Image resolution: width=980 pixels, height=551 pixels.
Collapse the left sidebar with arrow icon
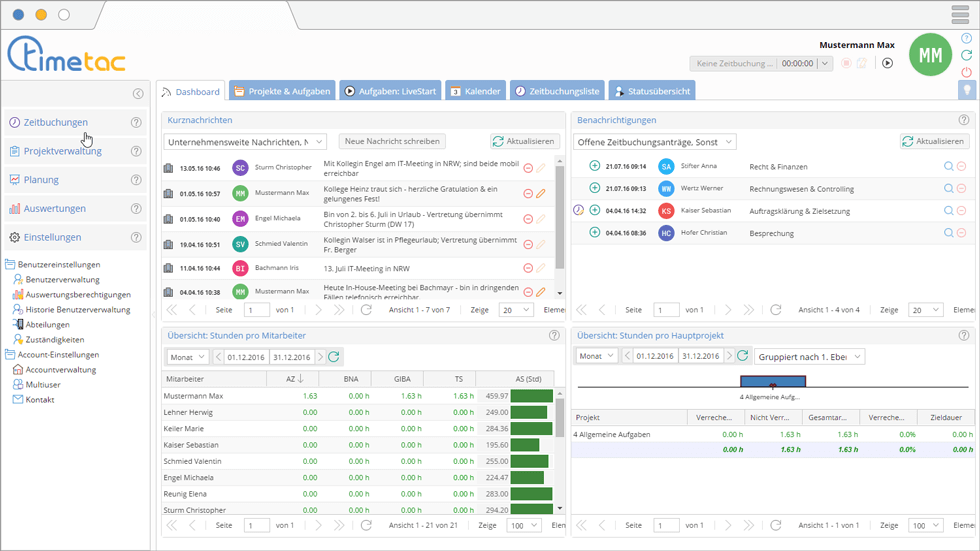pos(138,94)
